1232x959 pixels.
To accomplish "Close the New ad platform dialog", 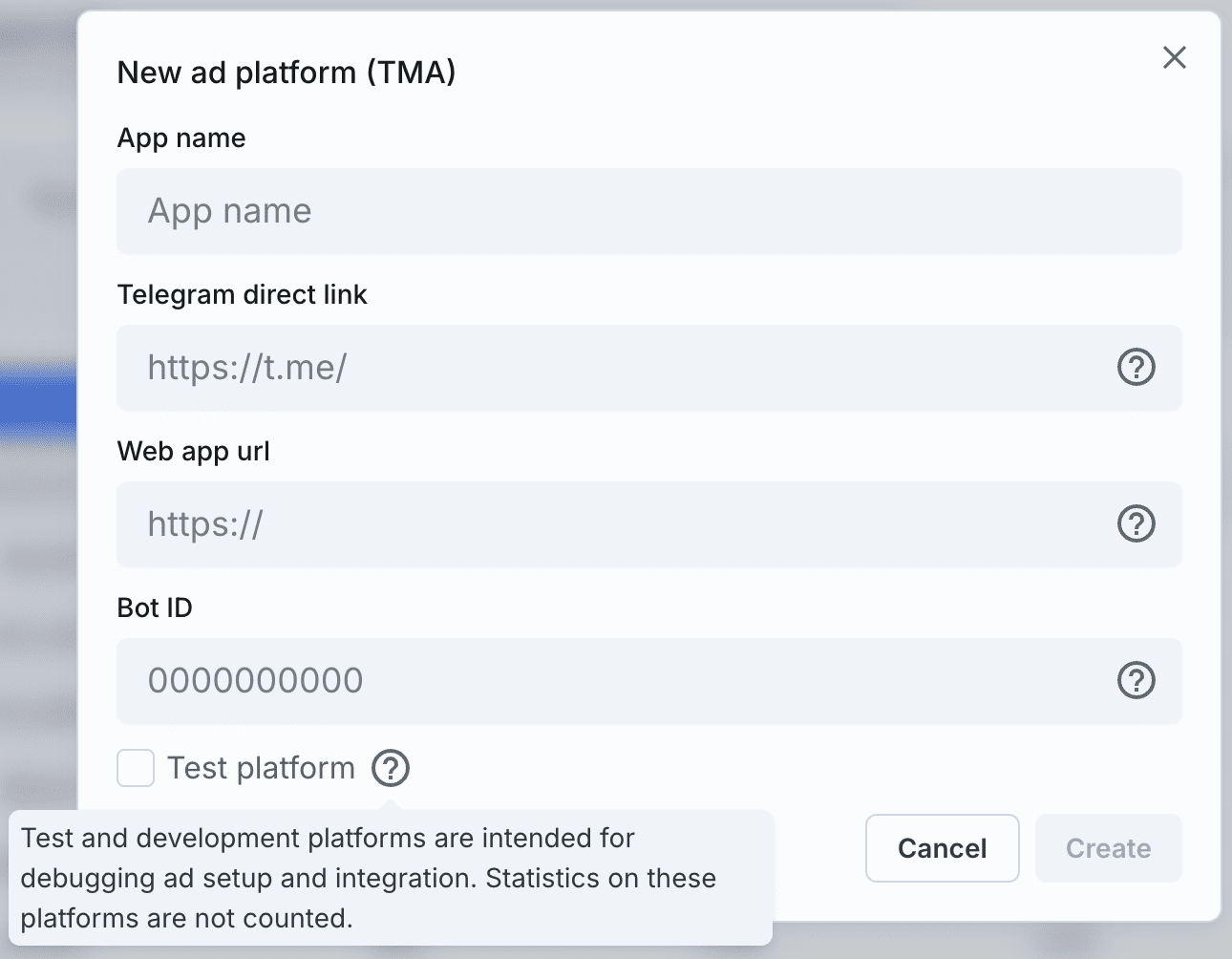I will 1174,57.
